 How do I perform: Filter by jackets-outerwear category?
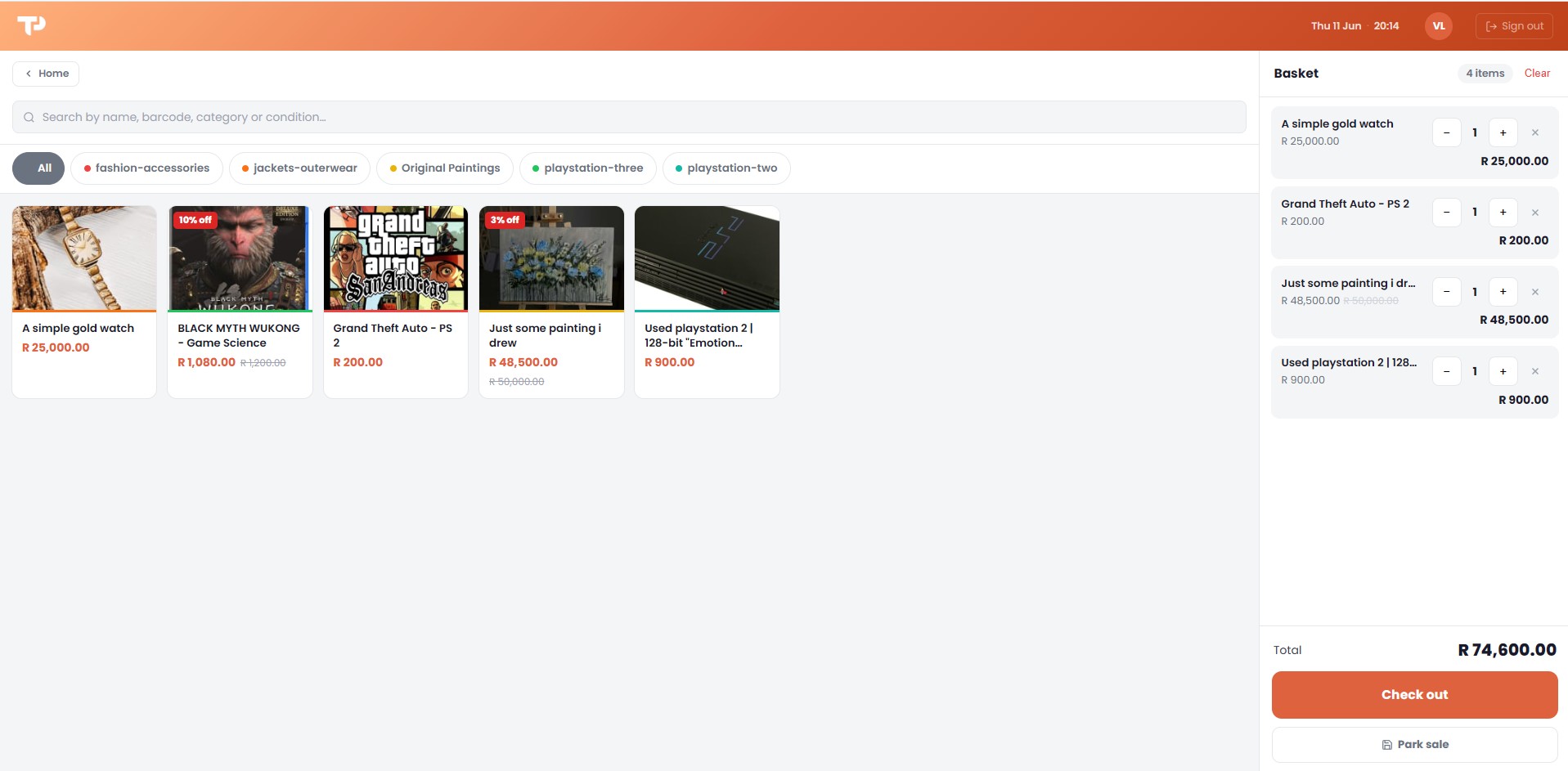click(x=299, y=168)
